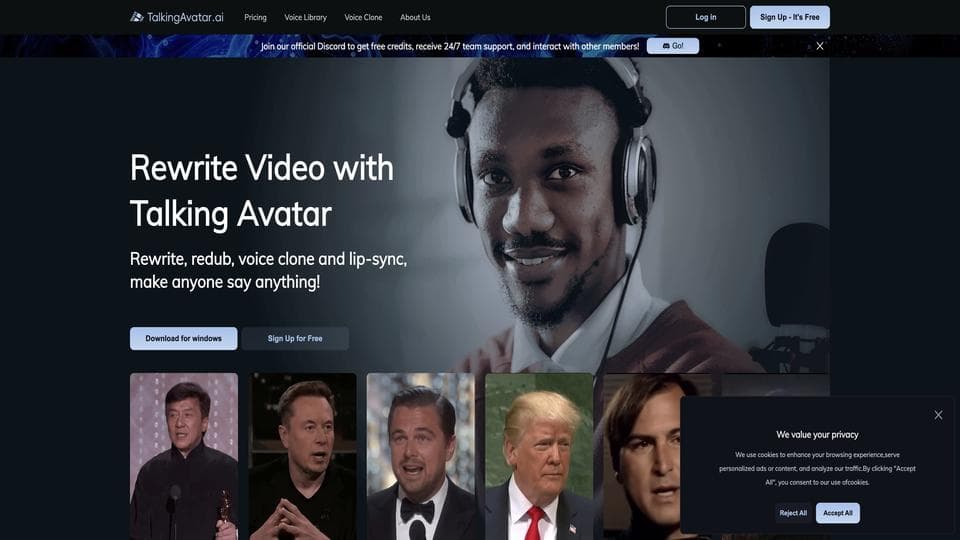Click the 'Rewrite, redub, voice clone' subtitle text

(x=268, y=270)
